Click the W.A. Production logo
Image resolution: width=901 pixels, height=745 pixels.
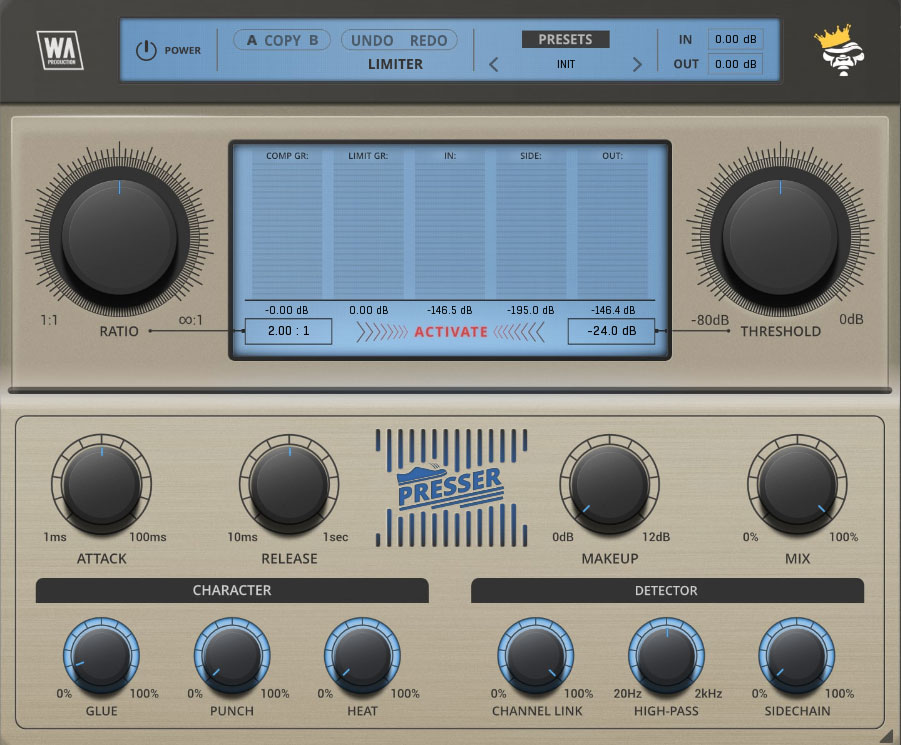point(60,51)
